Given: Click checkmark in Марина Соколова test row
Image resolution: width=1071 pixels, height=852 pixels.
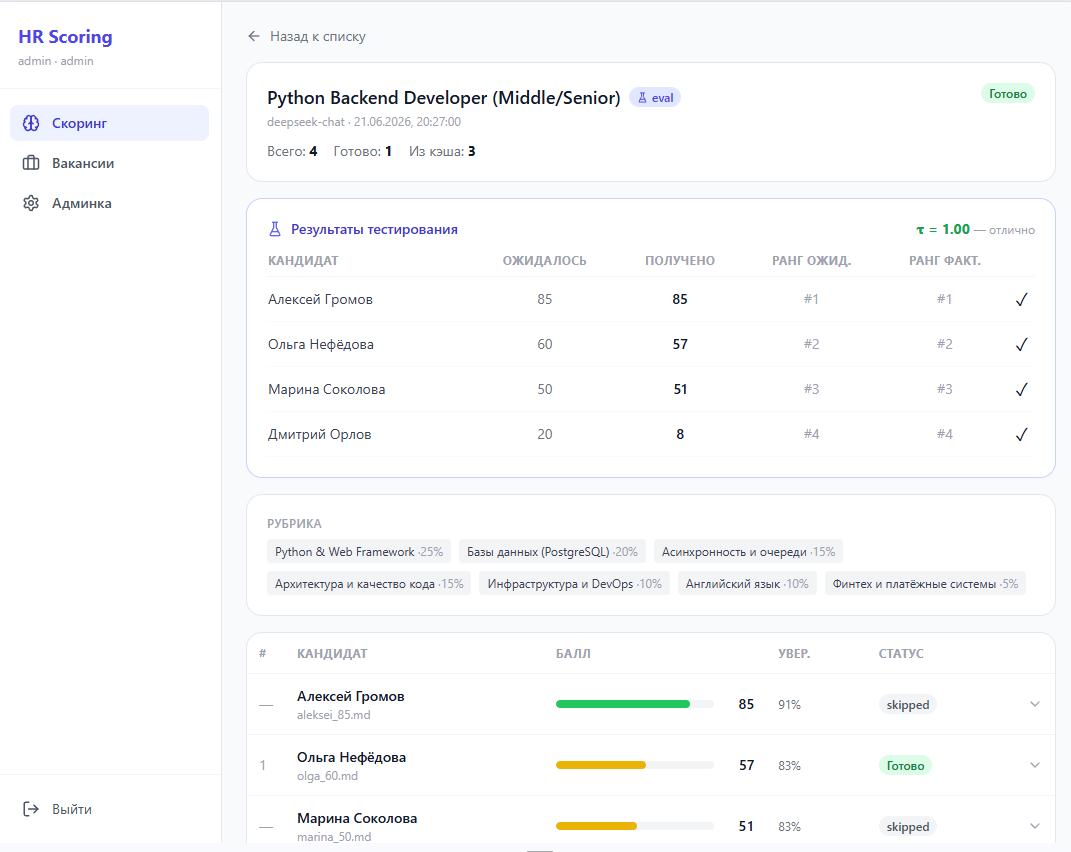Looking at the screenshot, I should (1021, 389).
